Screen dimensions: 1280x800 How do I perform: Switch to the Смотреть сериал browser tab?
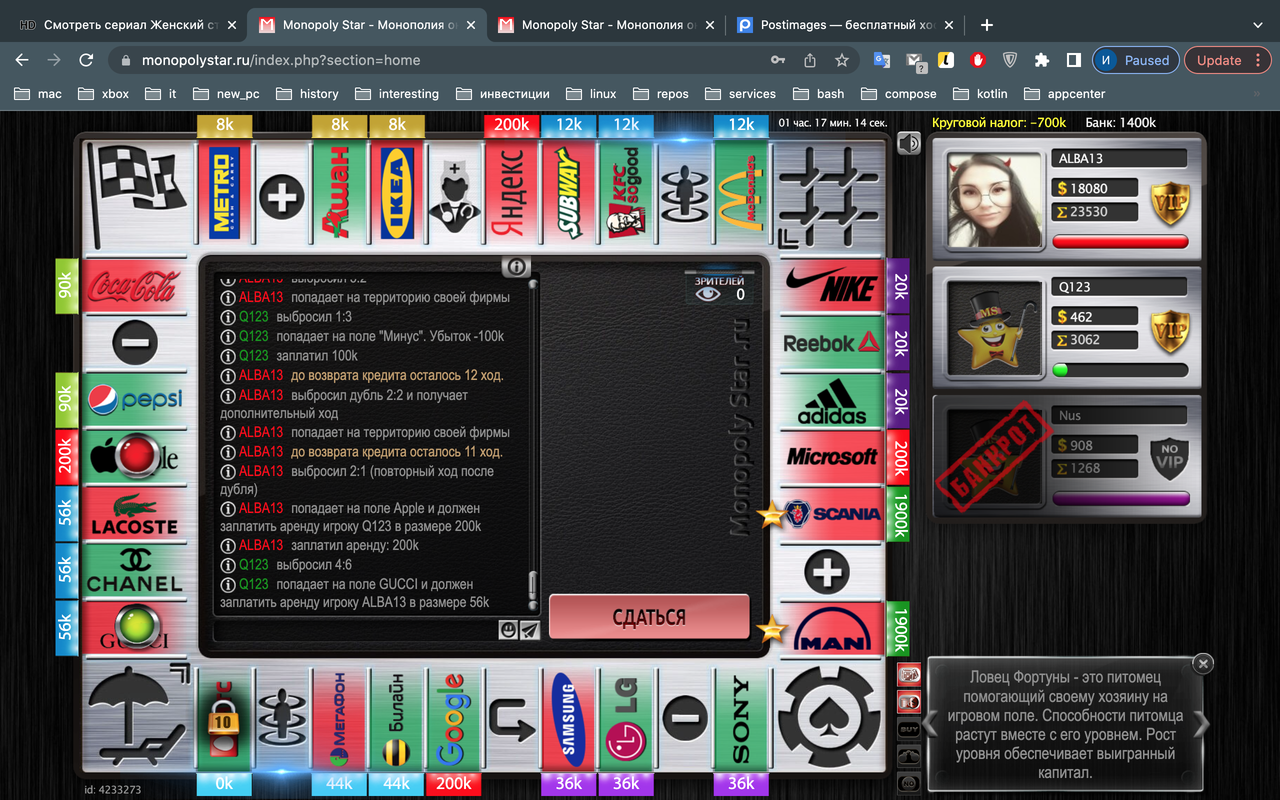coord(127,25)
